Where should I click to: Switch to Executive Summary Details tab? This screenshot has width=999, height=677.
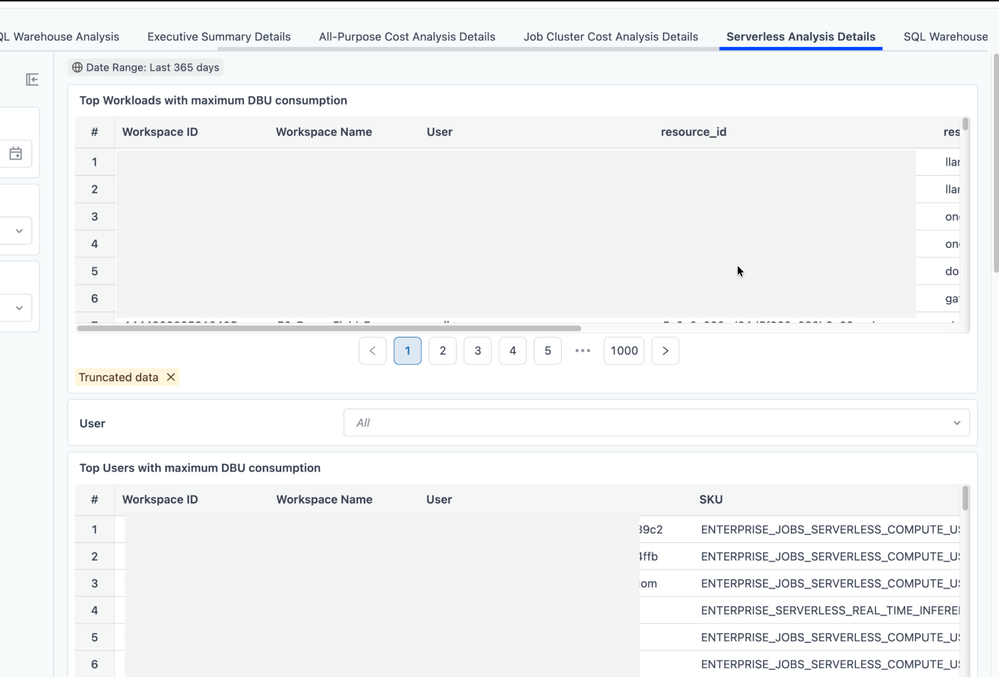(219, 37)
